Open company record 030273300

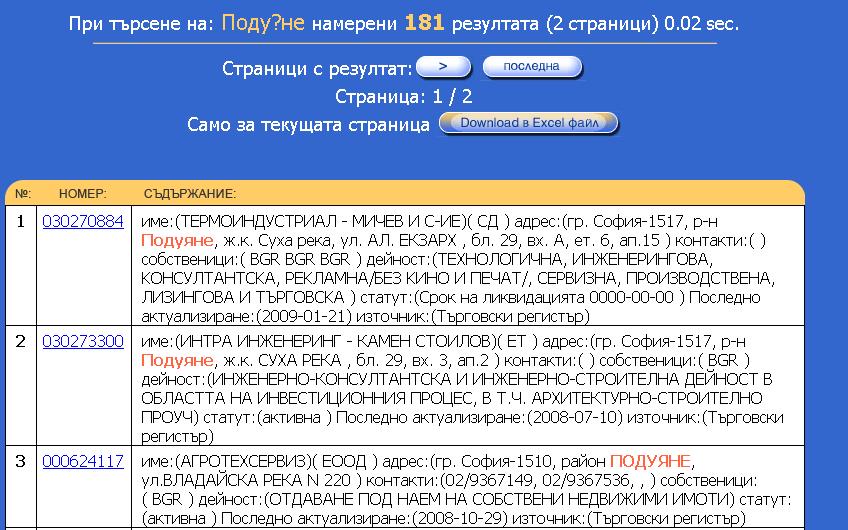pyautogui.click(x=83, y=341)
